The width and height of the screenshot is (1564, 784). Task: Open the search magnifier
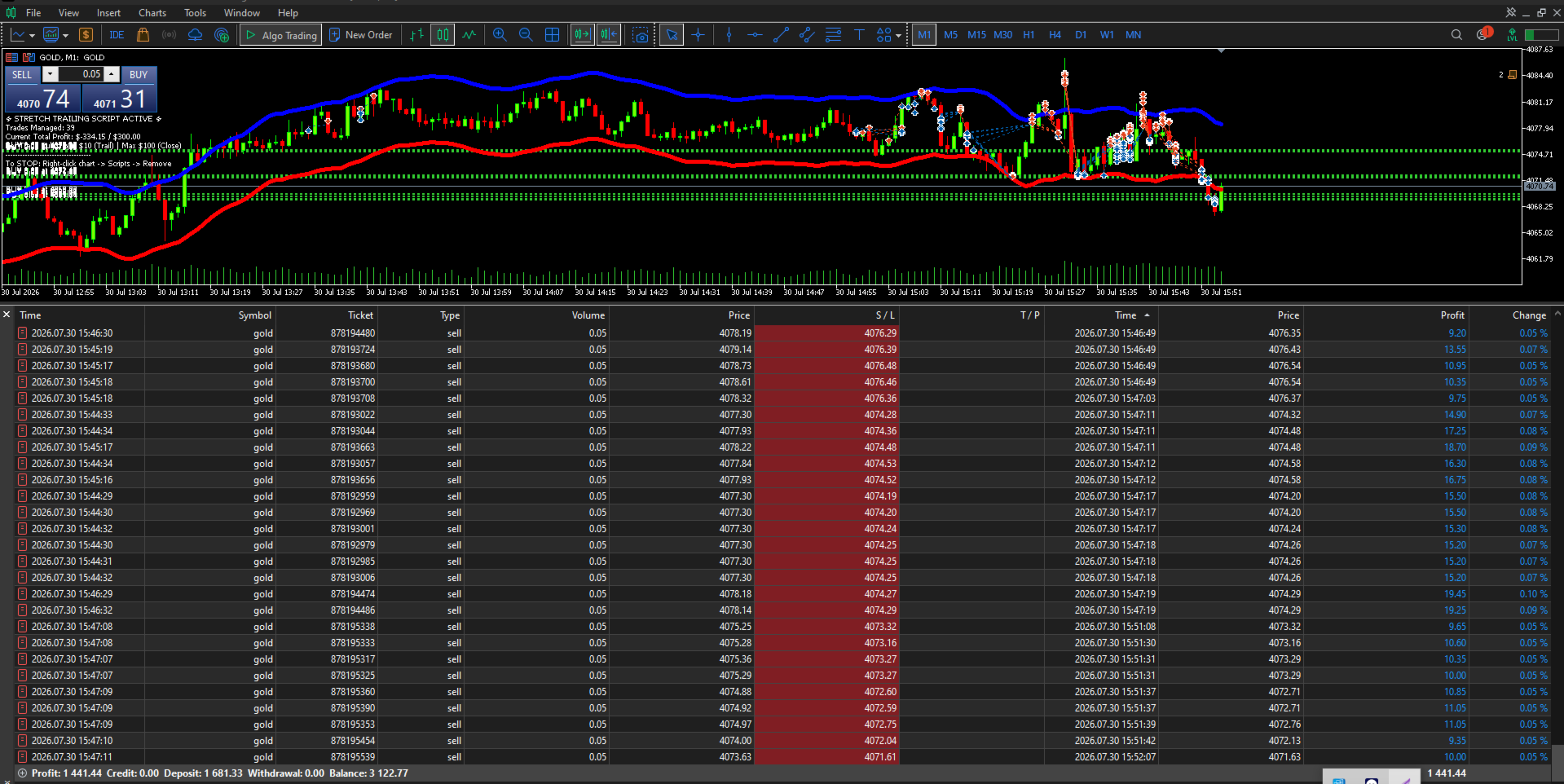click(x=1456, y=35)
